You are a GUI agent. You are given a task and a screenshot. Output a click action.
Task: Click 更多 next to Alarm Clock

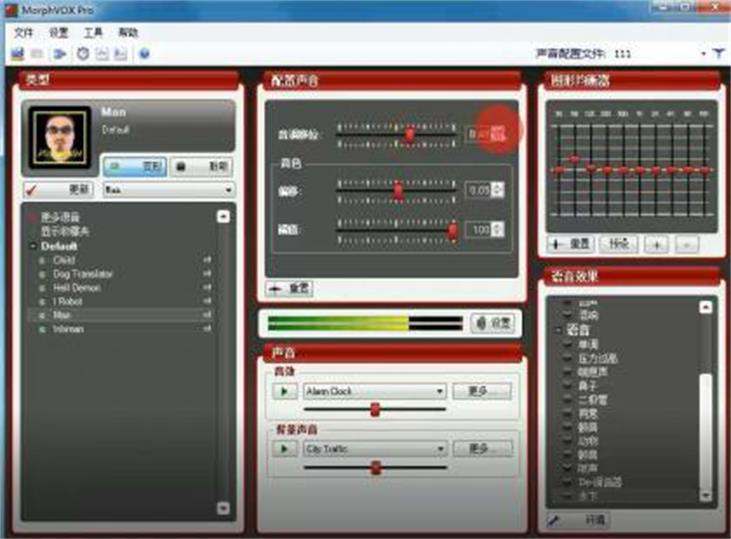tap(482, 391)
